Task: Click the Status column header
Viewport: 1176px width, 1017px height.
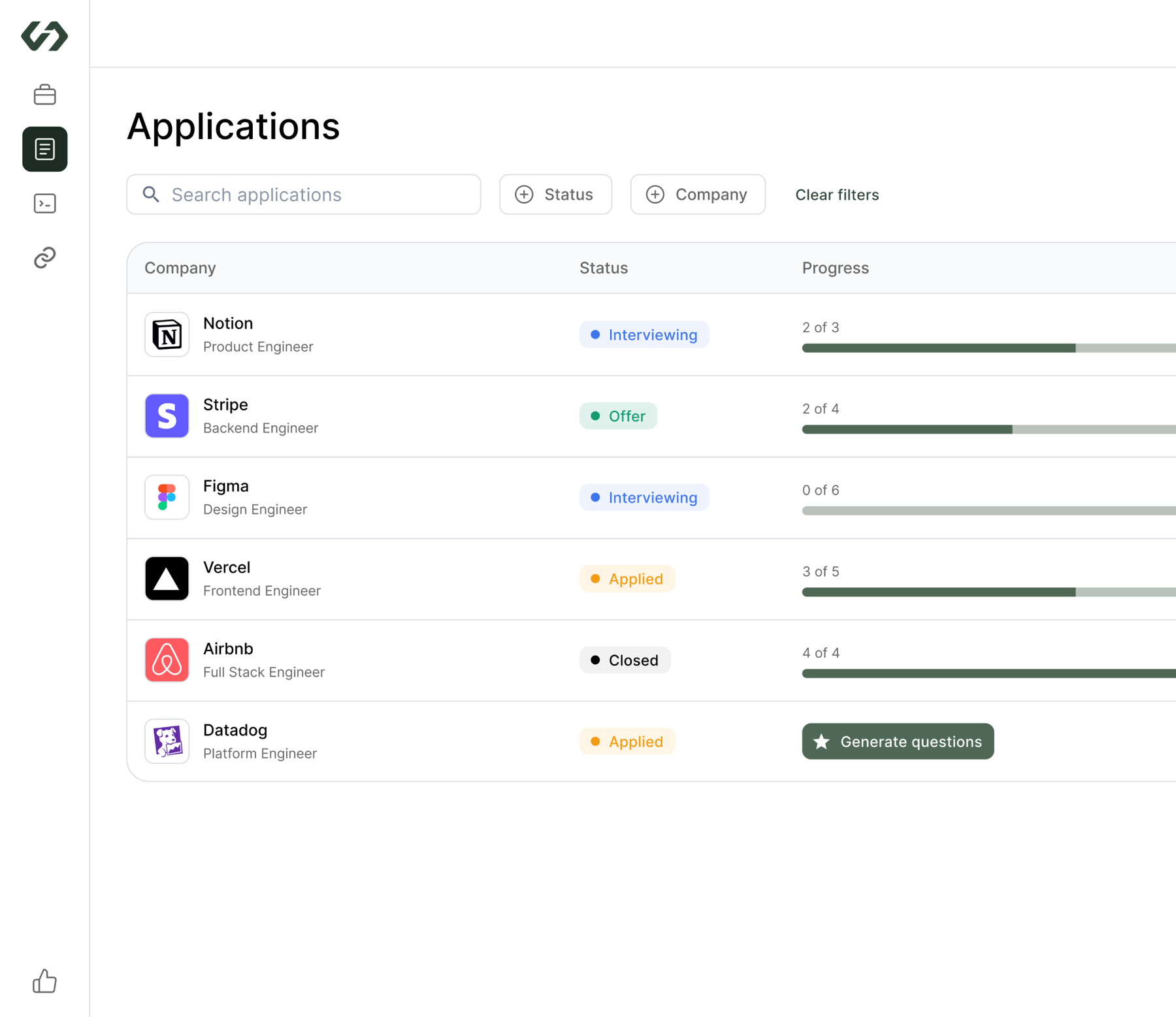Action: point(604,268)
